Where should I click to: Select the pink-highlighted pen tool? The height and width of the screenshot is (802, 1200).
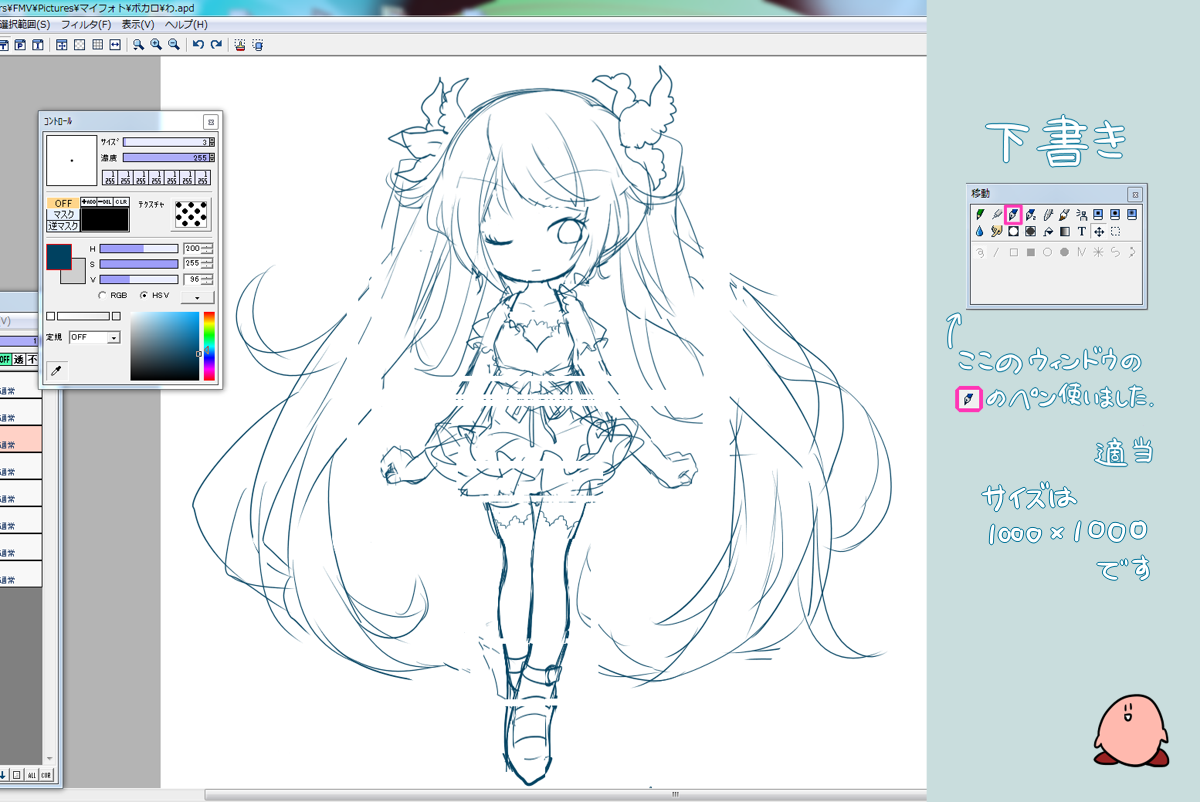click(1013, 214)
